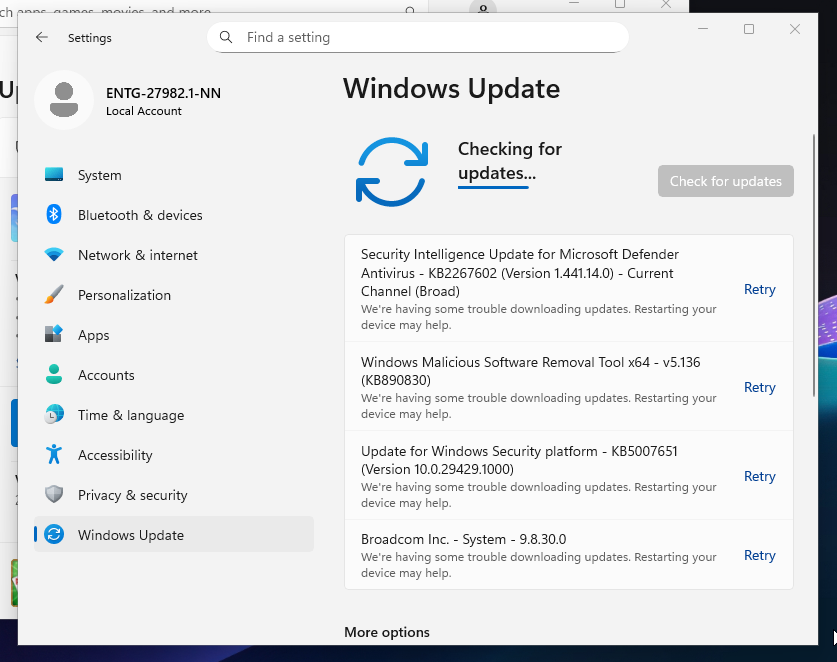Viewport: 837px width, 662px height.
Task: Click the ENTG-27982.1-NN account name
Action: point(163,93)
